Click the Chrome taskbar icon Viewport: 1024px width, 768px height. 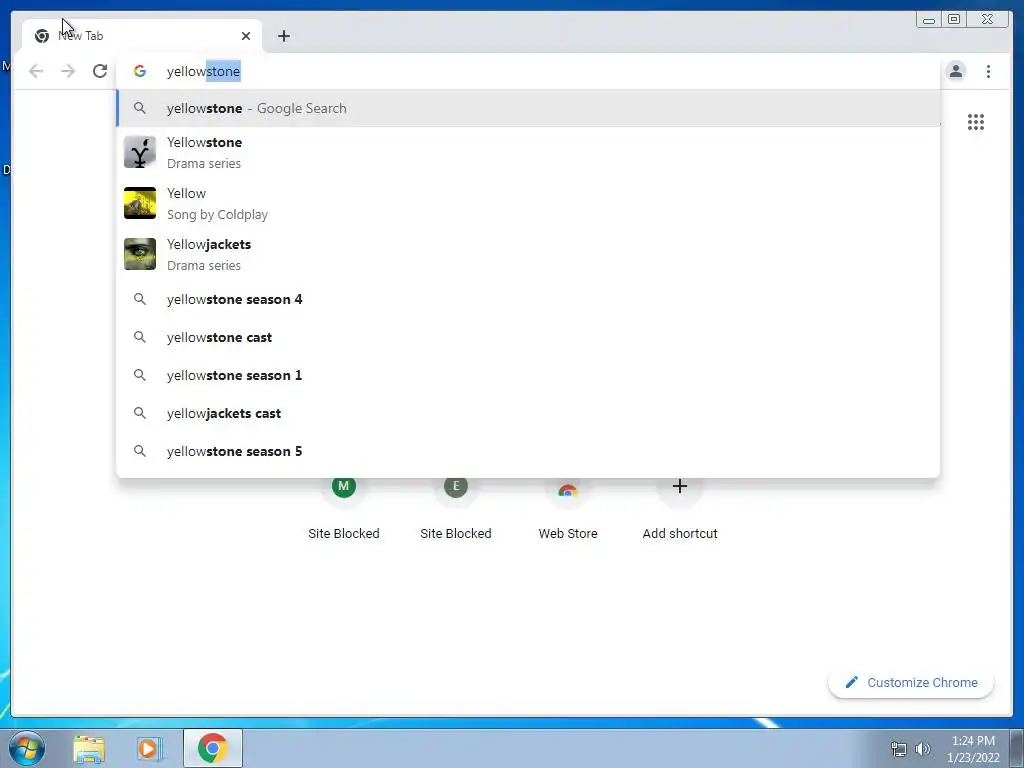(213, 748)
